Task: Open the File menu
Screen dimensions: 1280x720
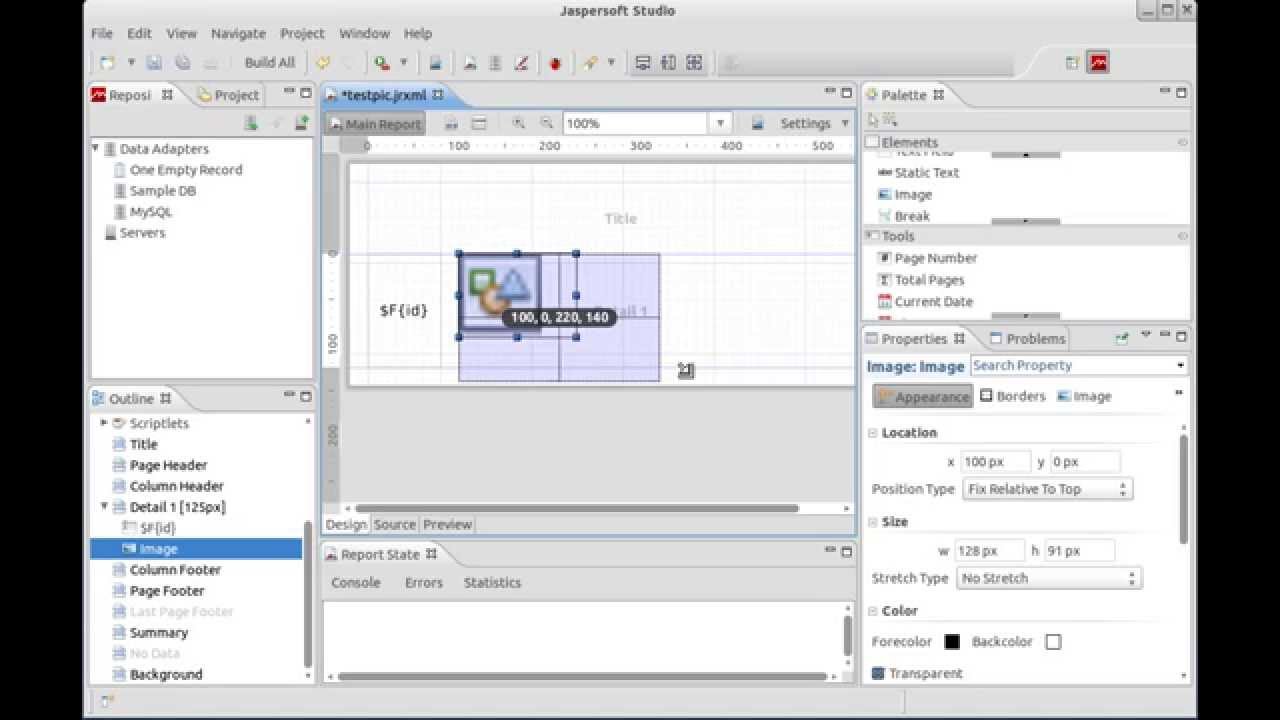Action: tap(102, 33)
